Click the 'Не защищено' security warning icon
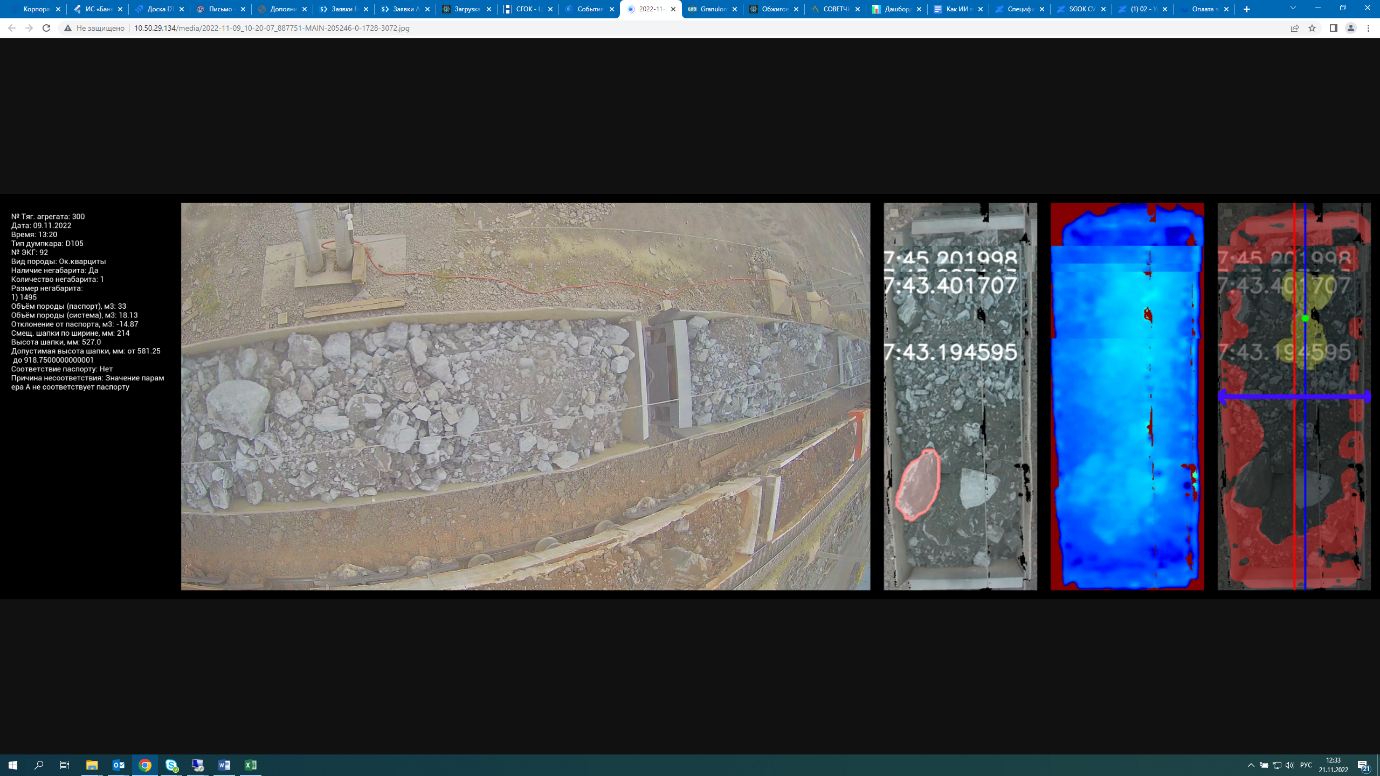Viewport: 1380px width, 776px height. (x=67, y=28)
